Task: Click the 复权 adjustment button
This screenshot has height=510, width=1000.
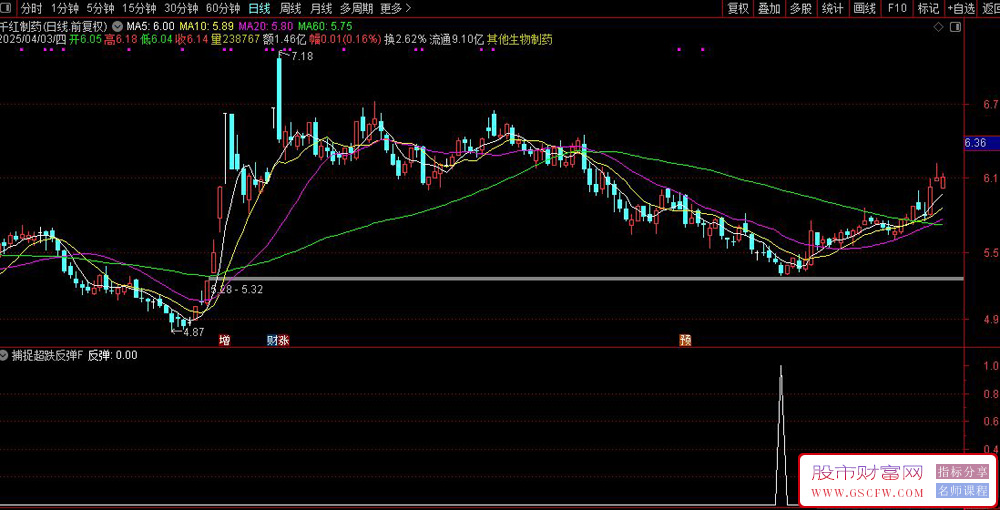Action: tap(738, 8)
